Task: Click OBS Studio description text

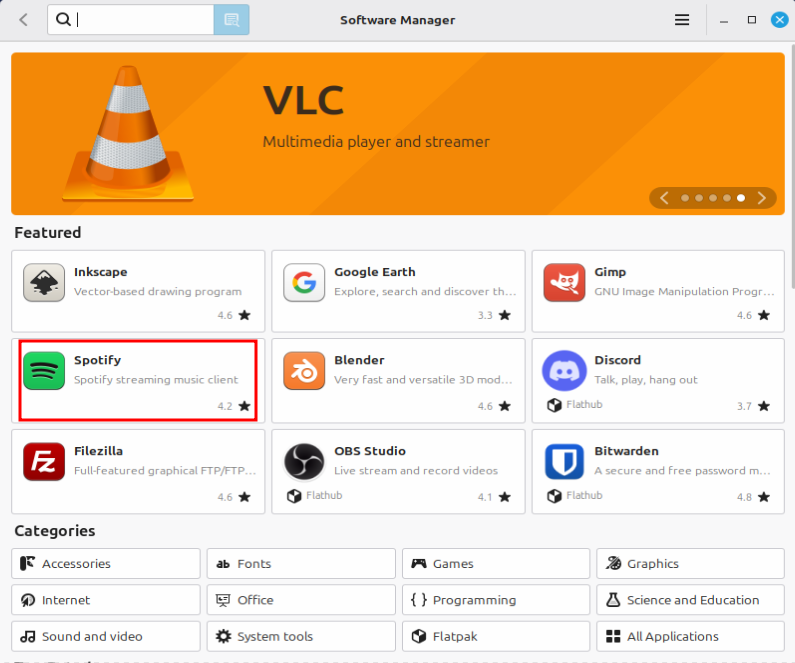Action: click(x=416, y=471)
